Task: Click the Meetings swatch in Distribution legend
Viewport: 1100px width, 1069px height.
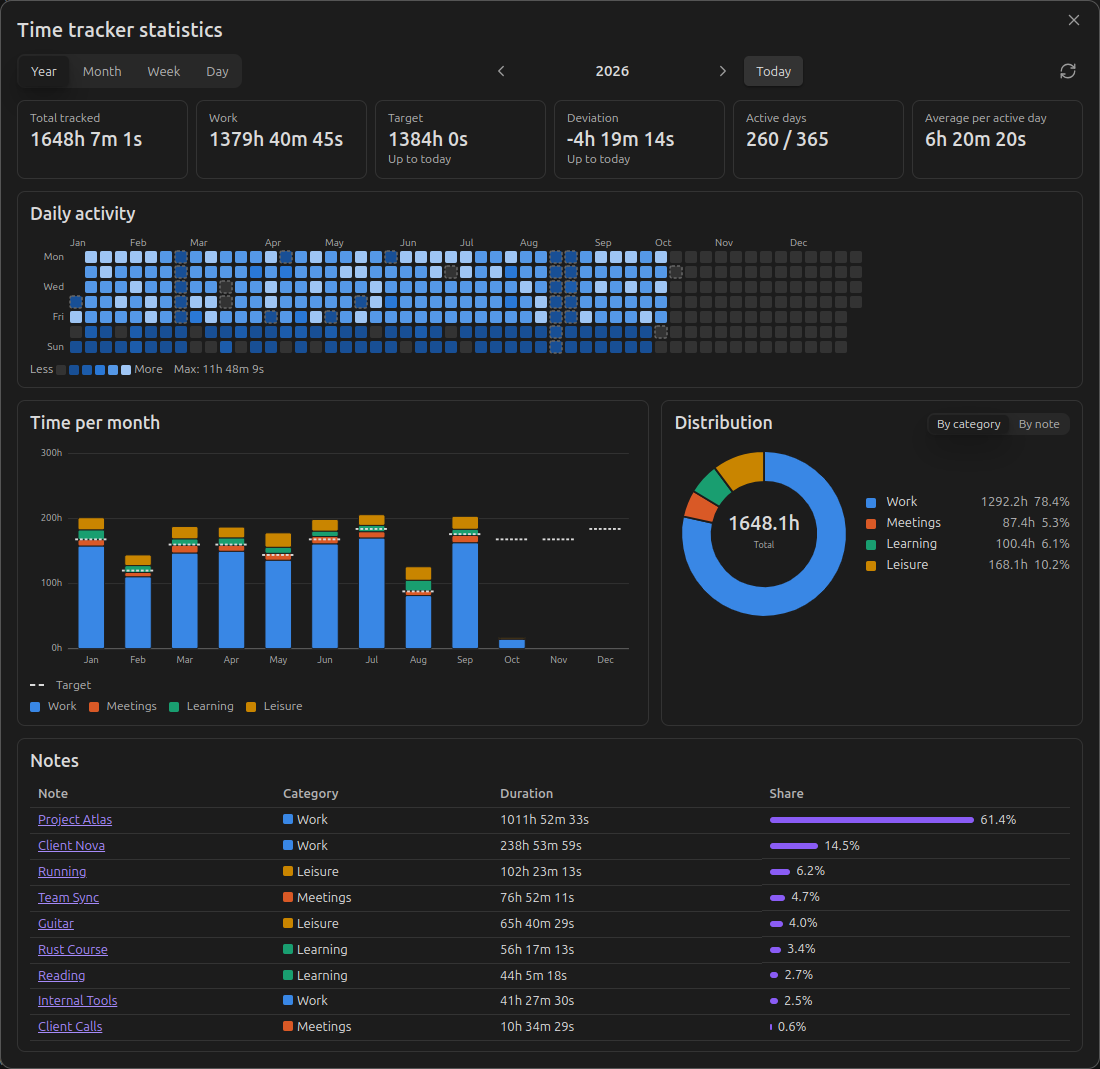Action: coord(871,523)
